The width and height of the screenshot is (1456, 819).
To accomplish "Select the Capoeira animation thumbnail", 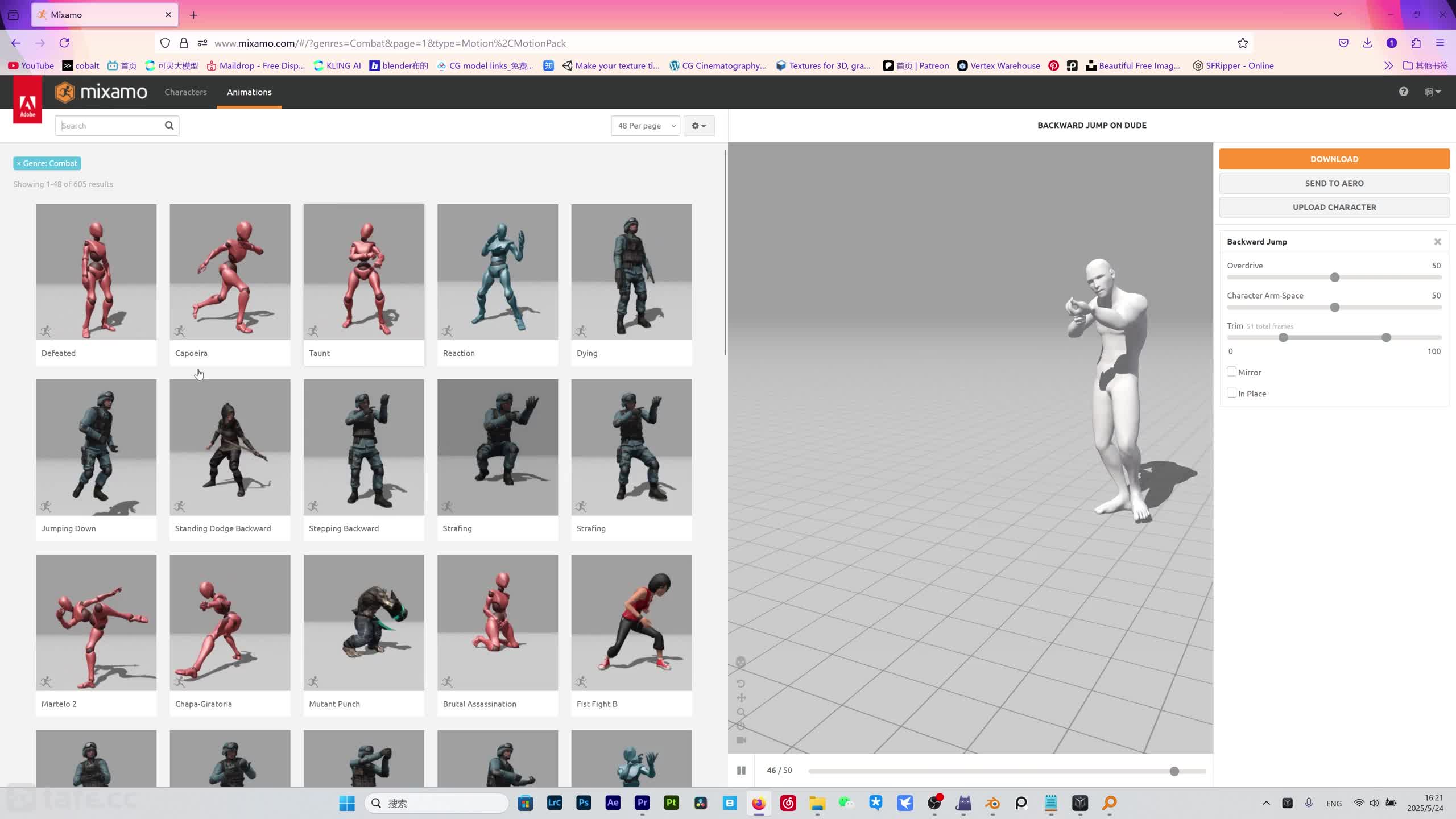I will coord(230,272).
